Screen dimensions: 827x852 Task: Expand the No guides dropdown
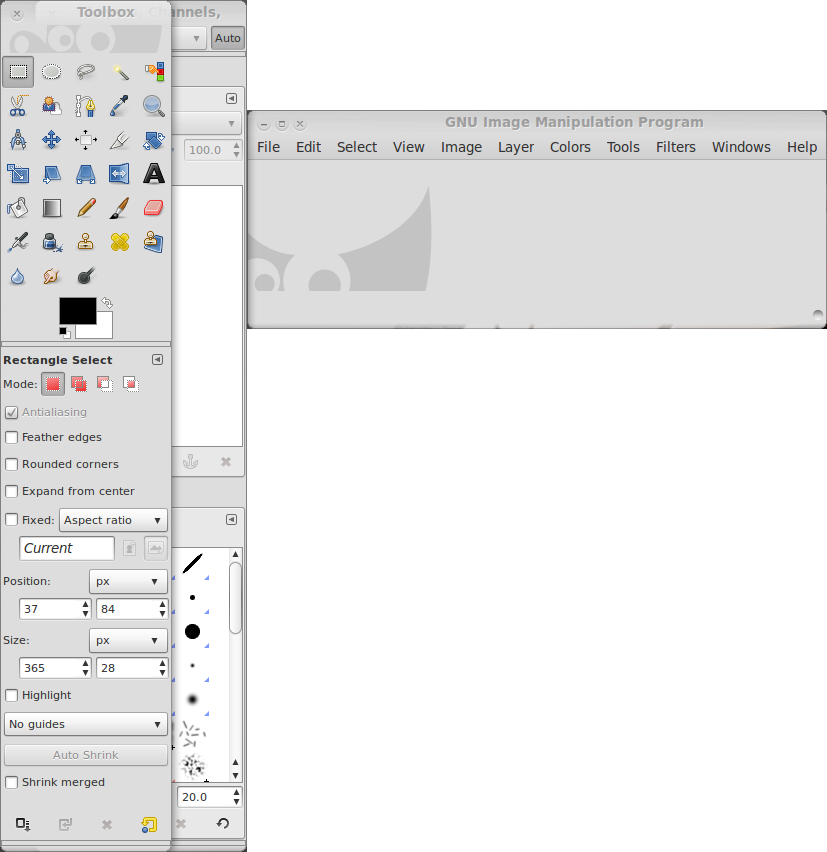(86, 724)
